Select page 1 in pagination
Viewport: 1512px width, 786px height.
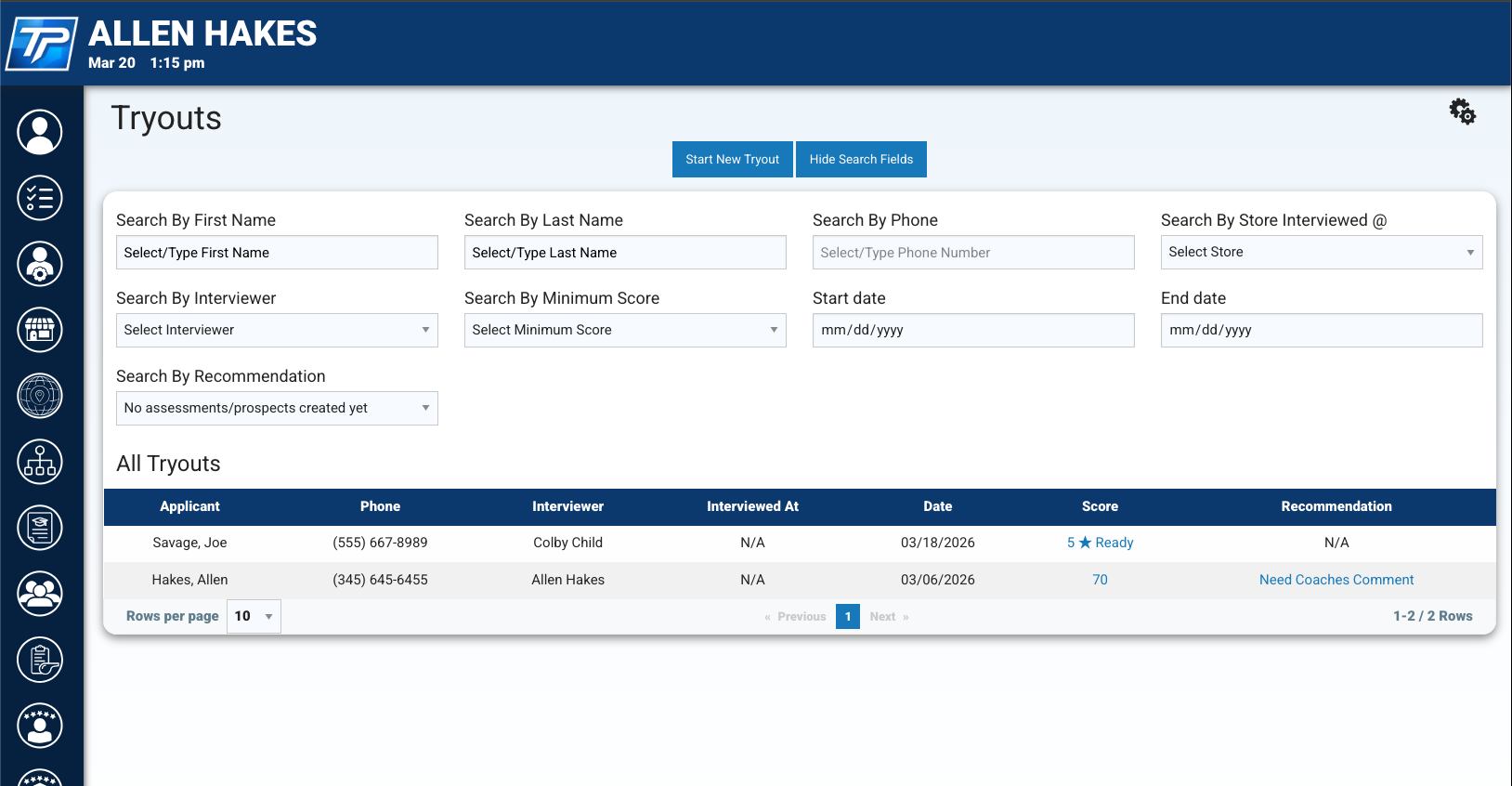click(848, 617)
